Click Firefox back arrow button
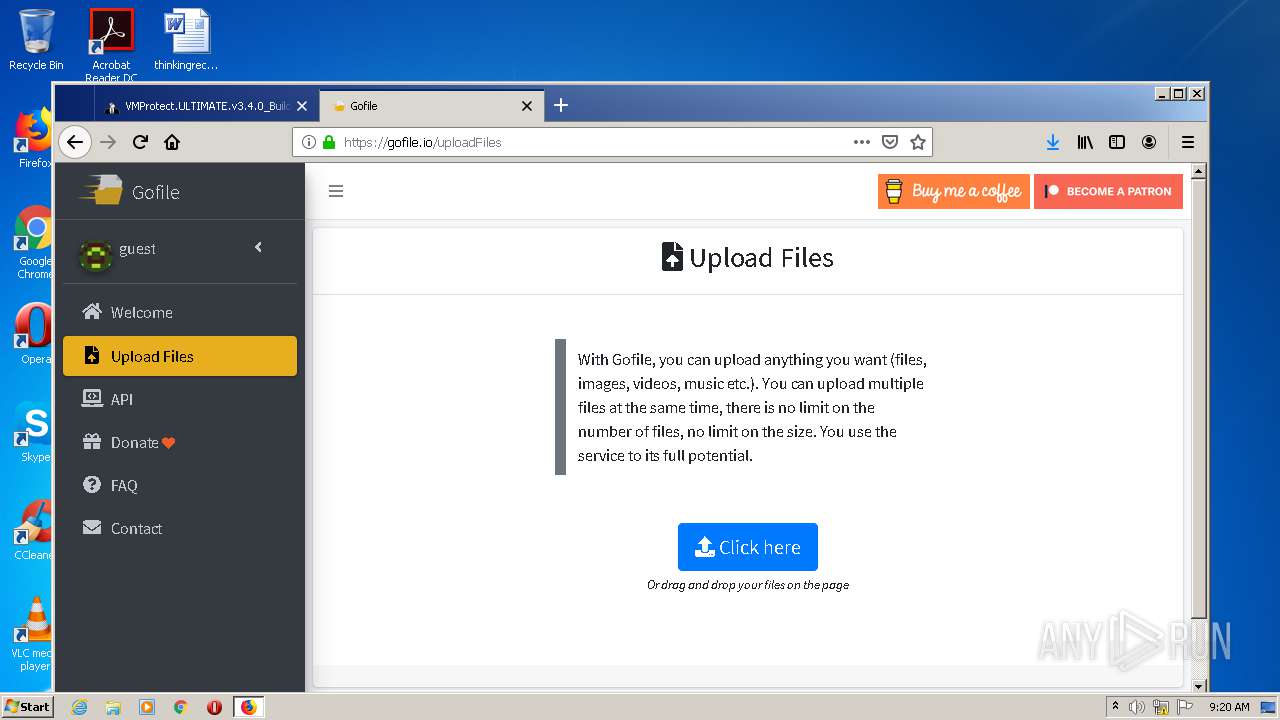 75,142
